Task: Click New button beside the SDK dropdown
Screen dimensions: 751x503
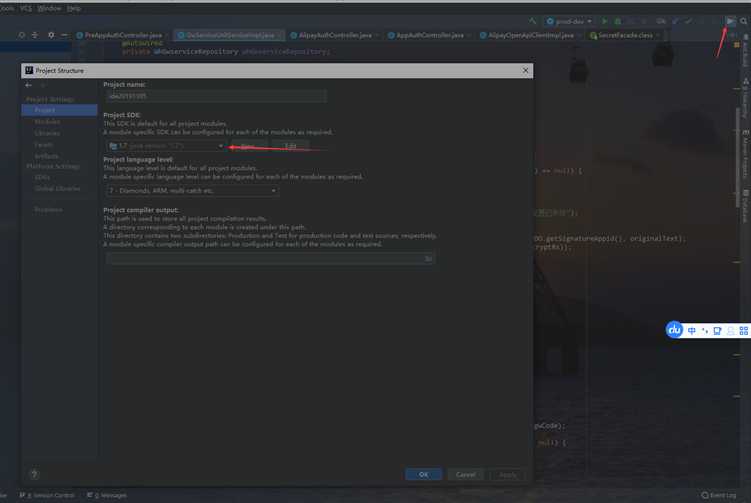Action: click(248, 146)
